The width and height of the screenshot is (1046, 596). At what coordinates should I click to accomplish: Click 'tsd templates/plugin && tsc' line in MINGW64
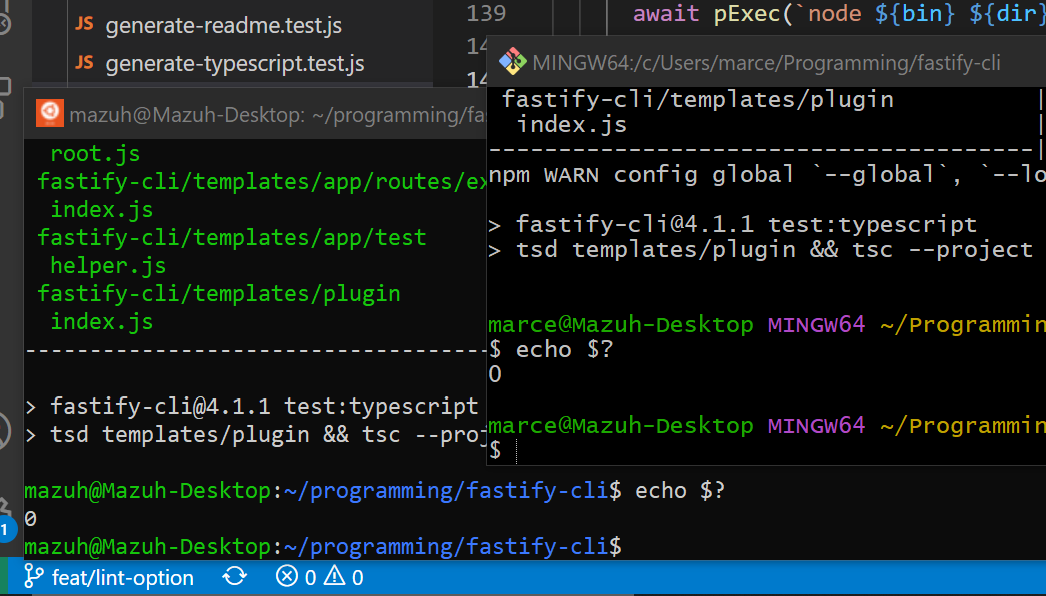point(760,250)
